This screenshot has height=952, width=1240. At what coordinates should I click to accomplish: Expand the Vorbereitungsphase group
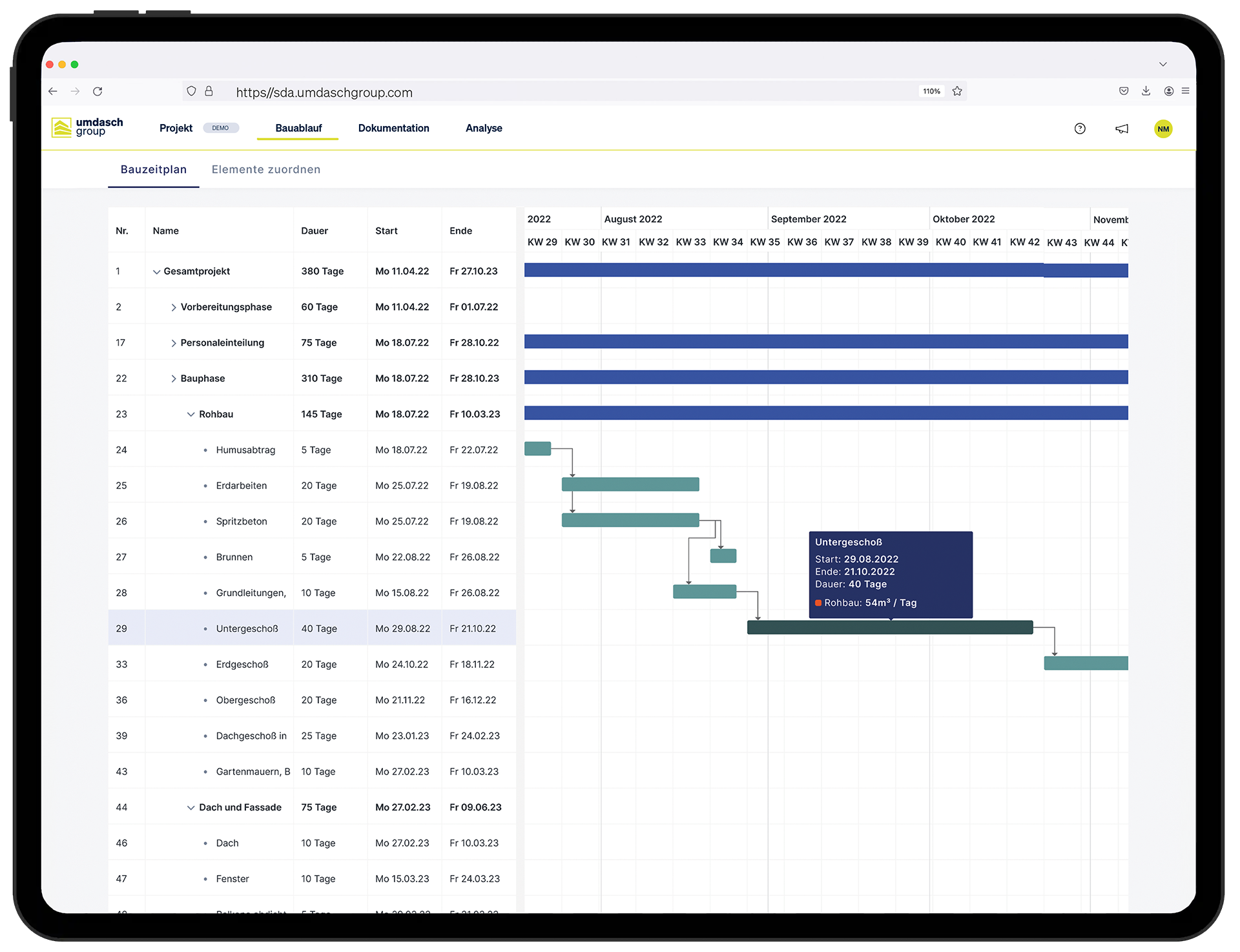click(173, 307)
